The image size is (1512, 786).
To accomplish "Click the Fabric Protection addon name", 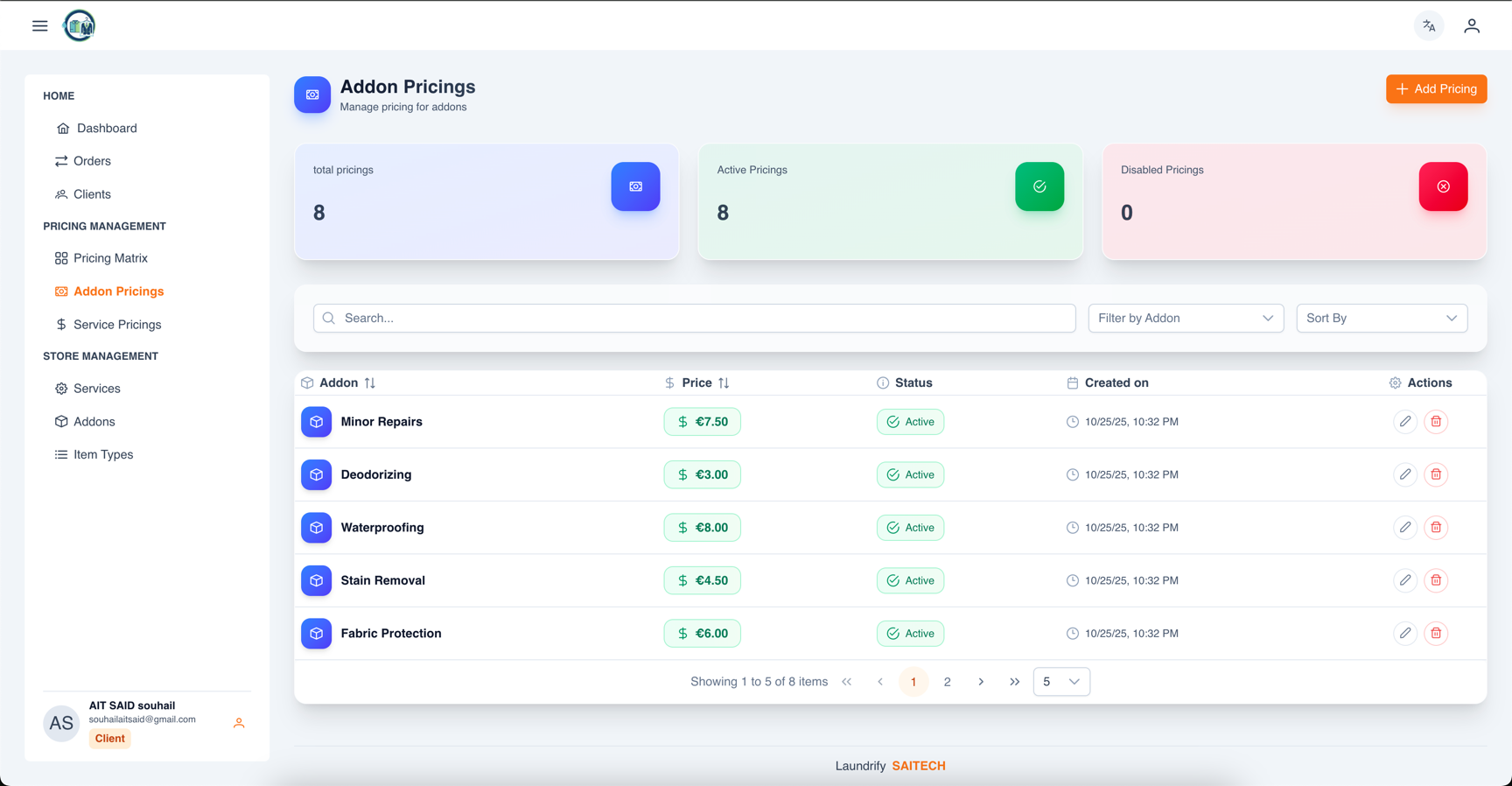I will point(391,634).
